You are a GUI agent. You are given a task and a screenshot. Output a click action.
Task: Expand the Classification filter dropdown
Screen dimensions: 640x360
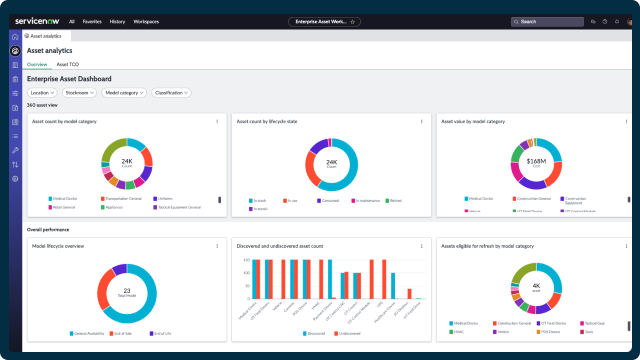(x=171, y=93)
